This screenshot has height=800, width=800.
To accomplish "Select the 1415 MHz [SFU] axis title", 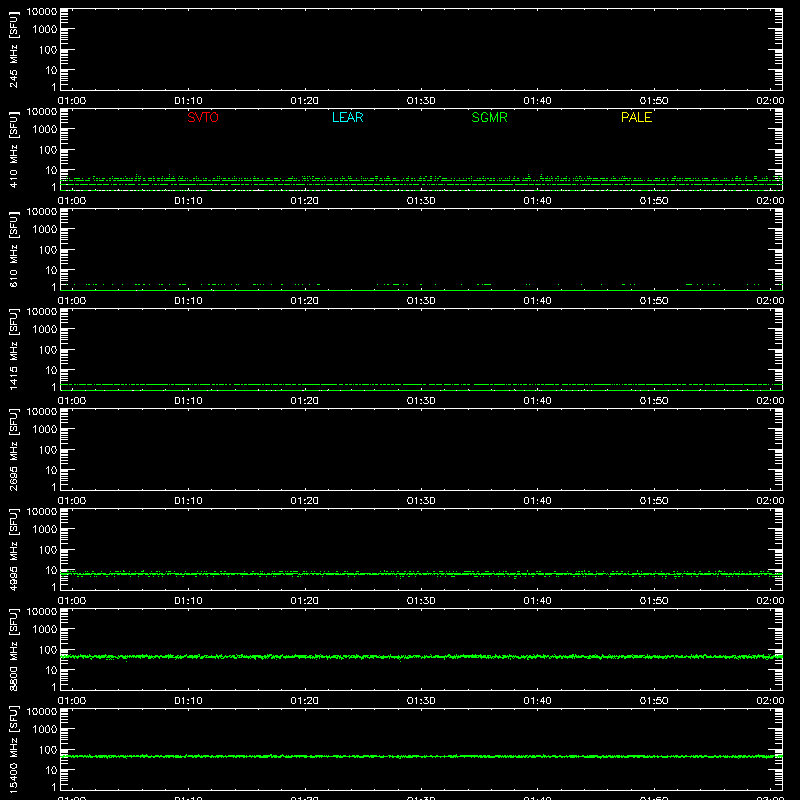I will click(x=13, y=349).
